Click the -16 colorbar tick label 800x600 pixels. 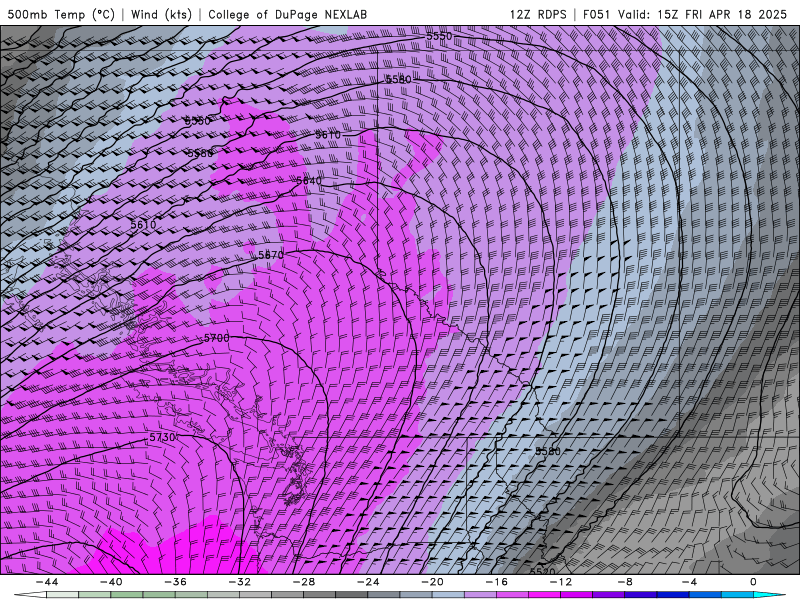496,582
